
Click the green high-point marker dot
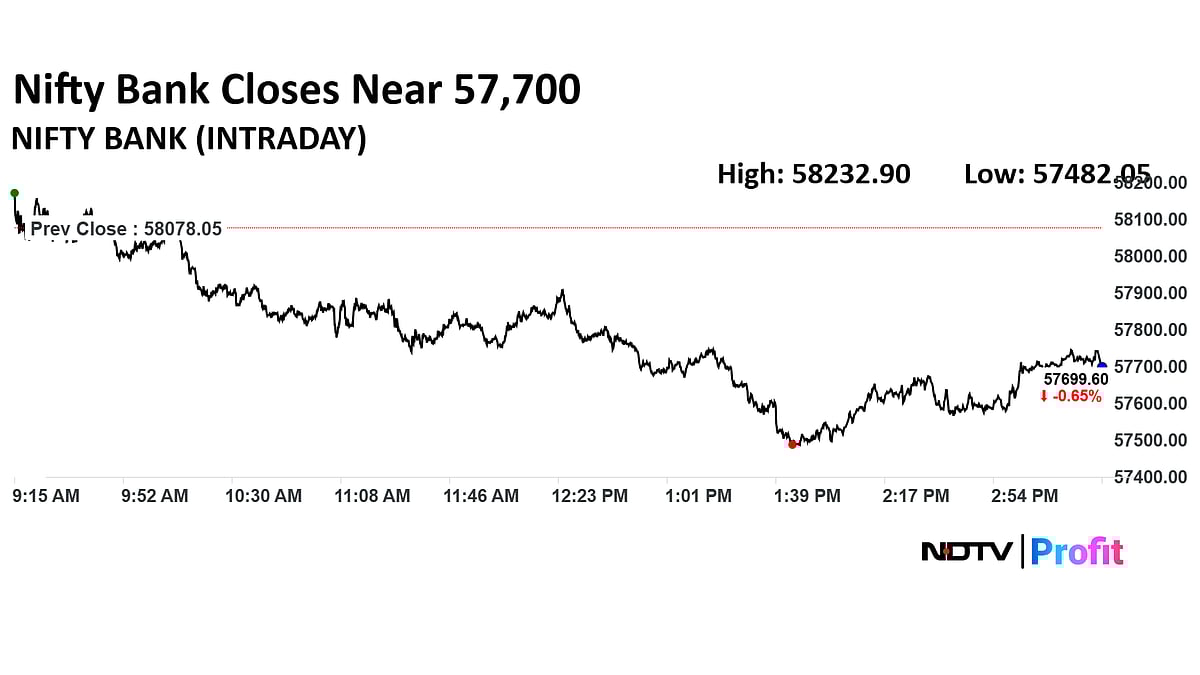click(x=14, y=192)
